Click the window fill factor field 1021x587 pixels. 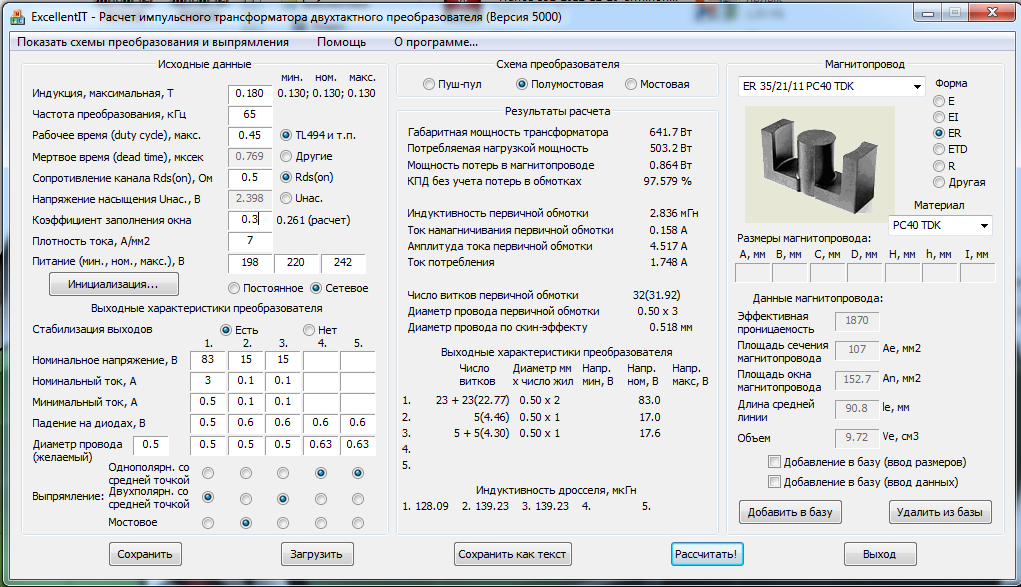click(250, 220)
